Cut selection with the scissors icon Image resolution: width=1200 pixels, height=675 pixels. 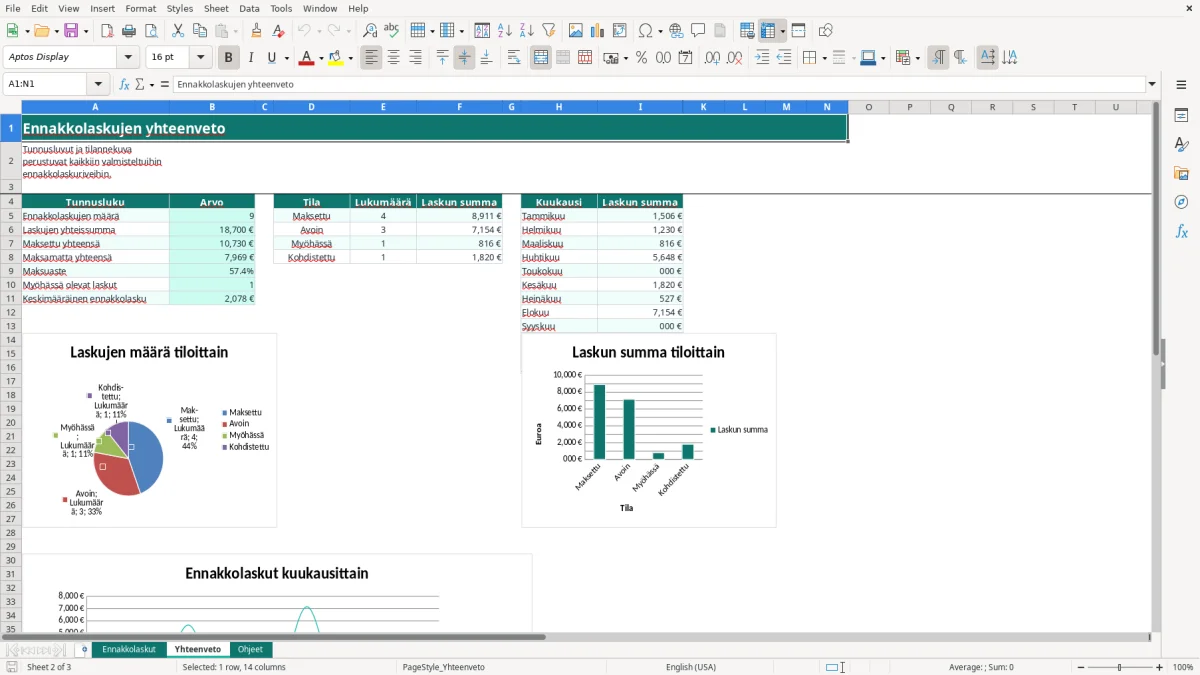coord(177,31)
